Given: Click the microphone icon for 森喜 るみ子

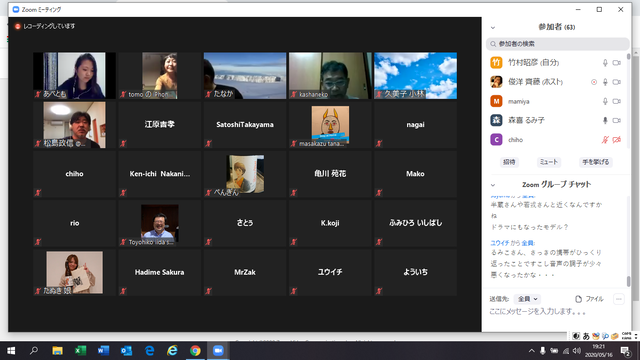Looking at the screenshot, I should pyautogui.click(x=605, y=120).
